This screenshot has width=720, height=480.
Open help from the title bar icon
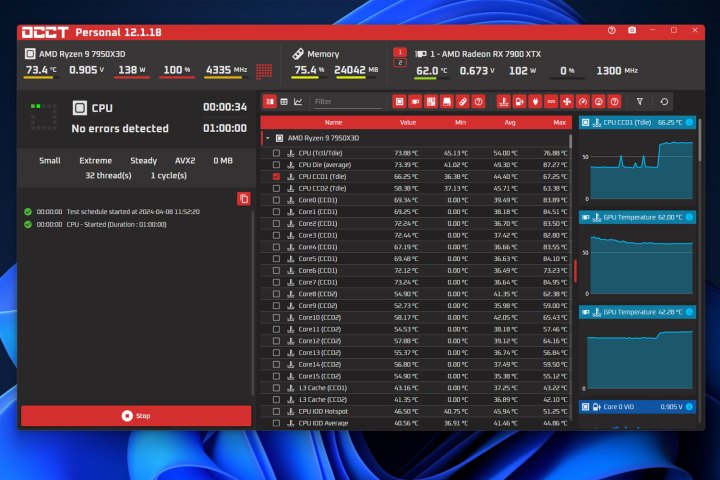tap(612, 30)
